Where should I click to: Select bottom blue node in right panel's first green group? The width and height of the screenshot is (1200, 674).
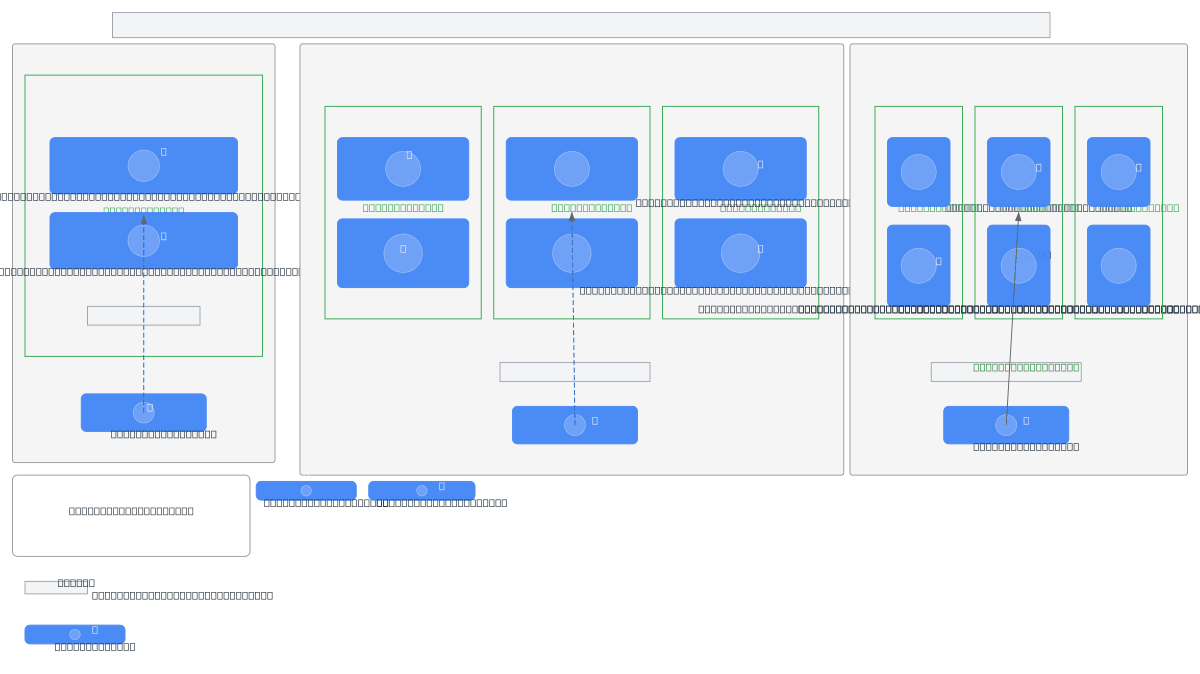pyautogui.click(x=919, y=266)
